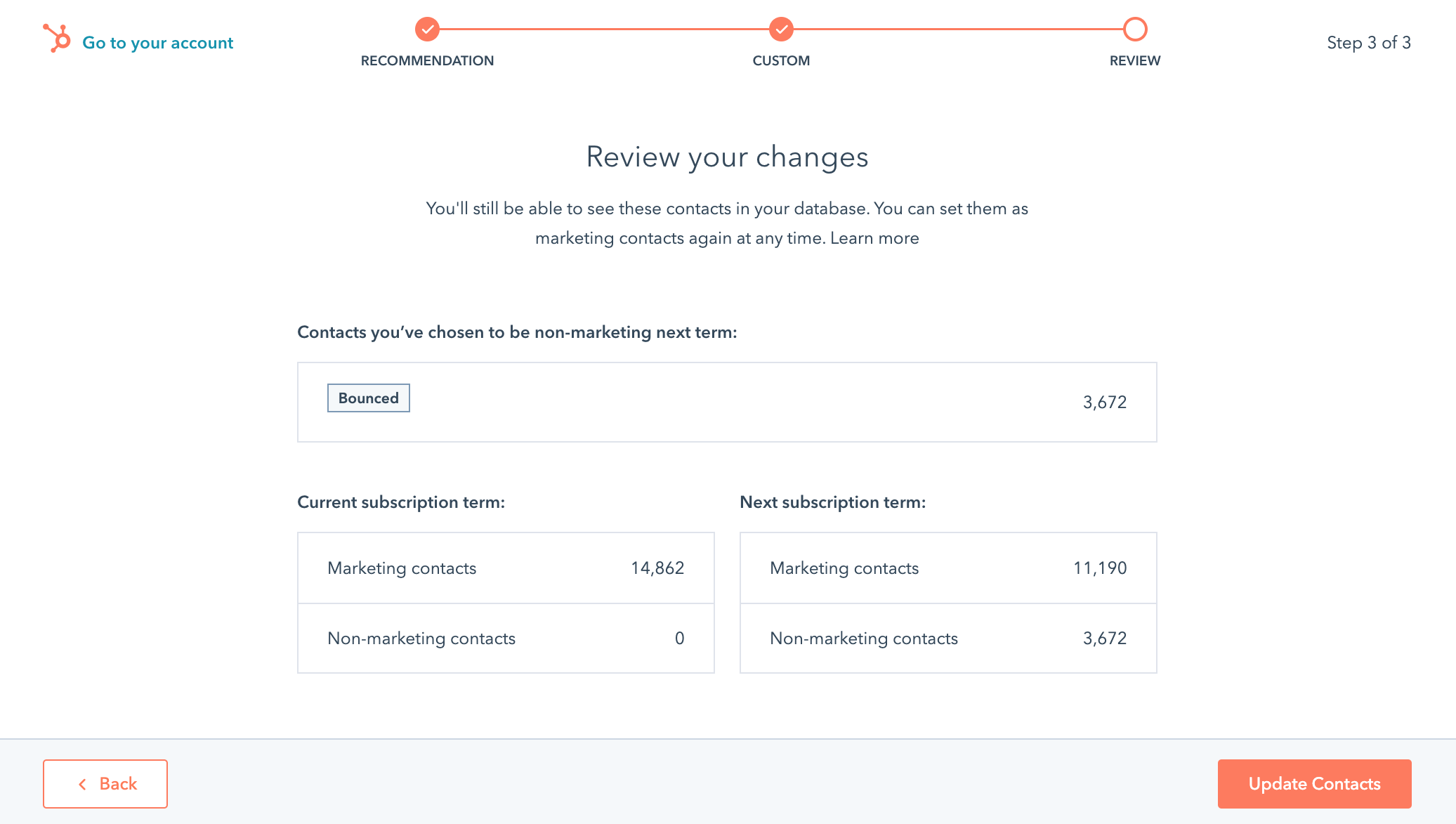Click the progress line between Custom and Review

[x=958, y=30]
